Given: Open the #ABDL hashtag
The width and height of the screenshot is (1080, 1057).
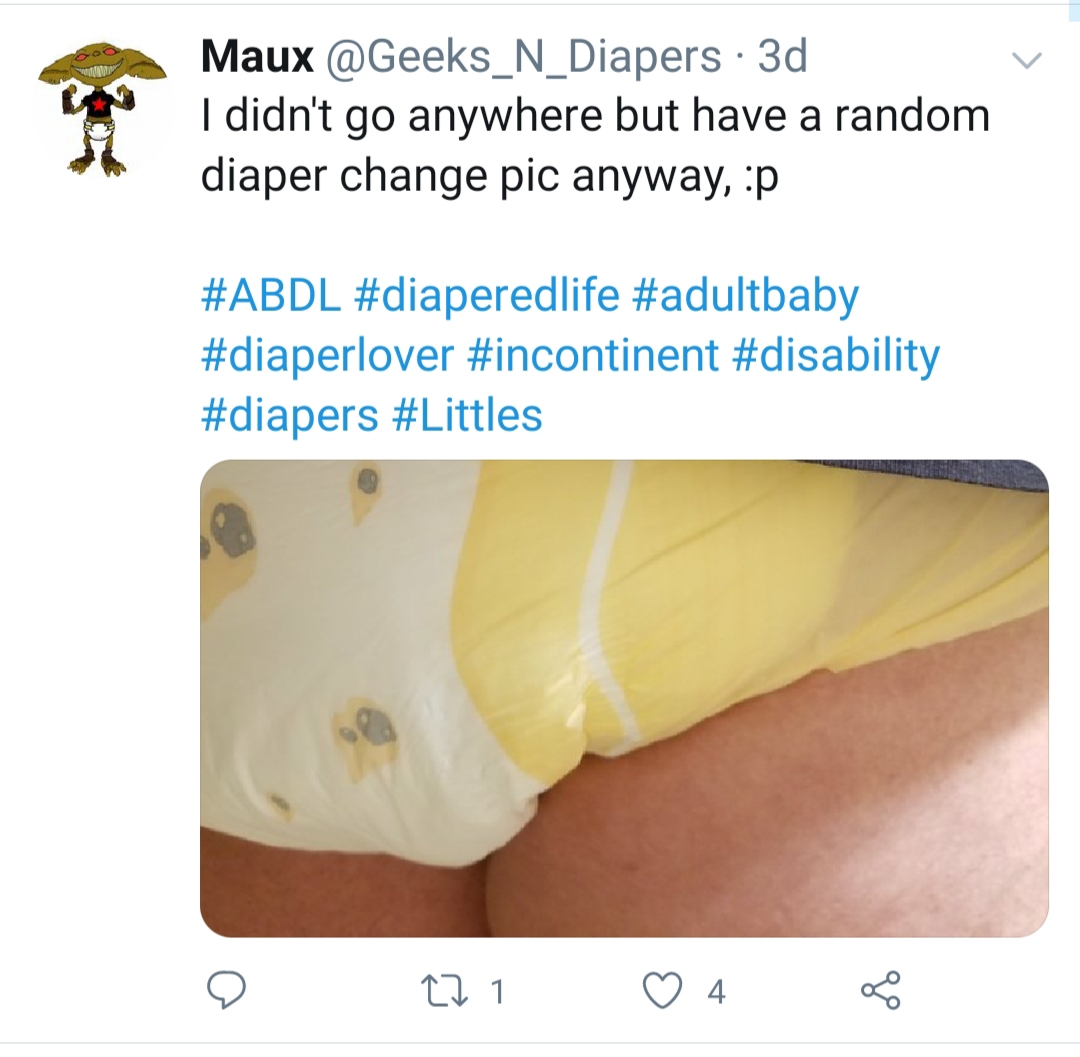Looking at the screenshot, I should 271,295.
